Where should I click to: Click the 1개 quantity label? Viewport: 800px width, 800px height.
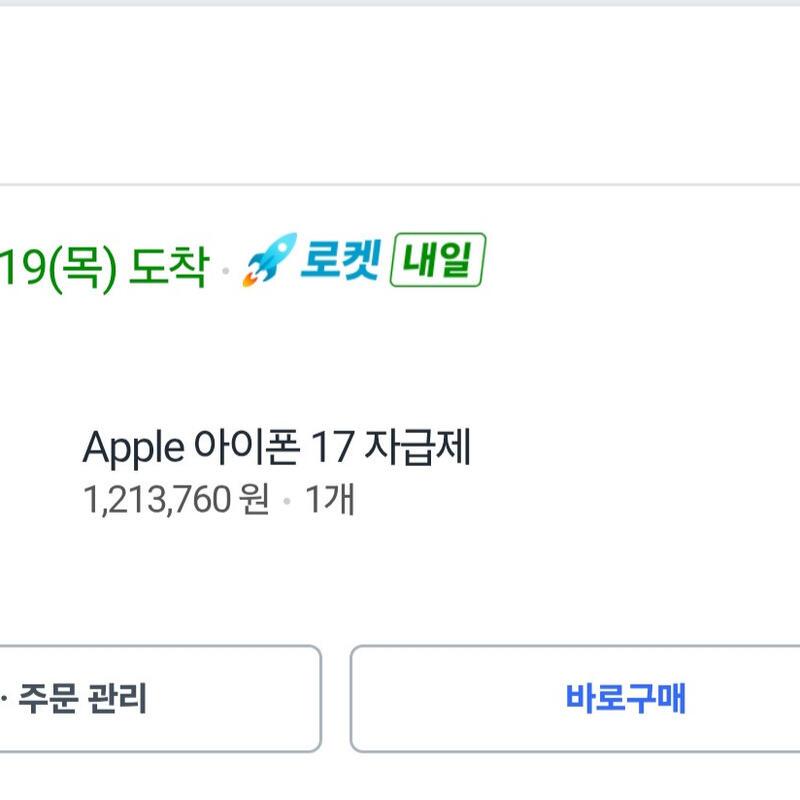[x=330, y=499]
